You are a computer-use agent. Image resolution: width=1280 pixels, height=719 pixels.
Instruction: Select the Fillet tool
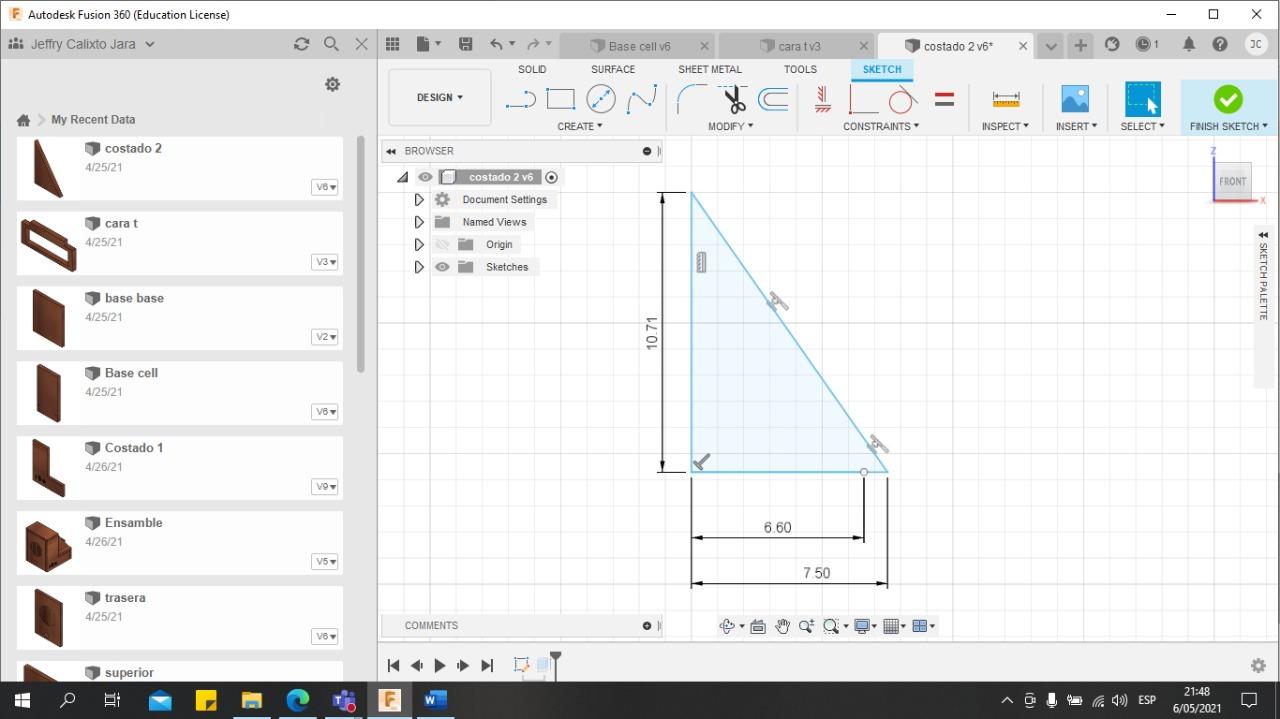coord(691,99)
